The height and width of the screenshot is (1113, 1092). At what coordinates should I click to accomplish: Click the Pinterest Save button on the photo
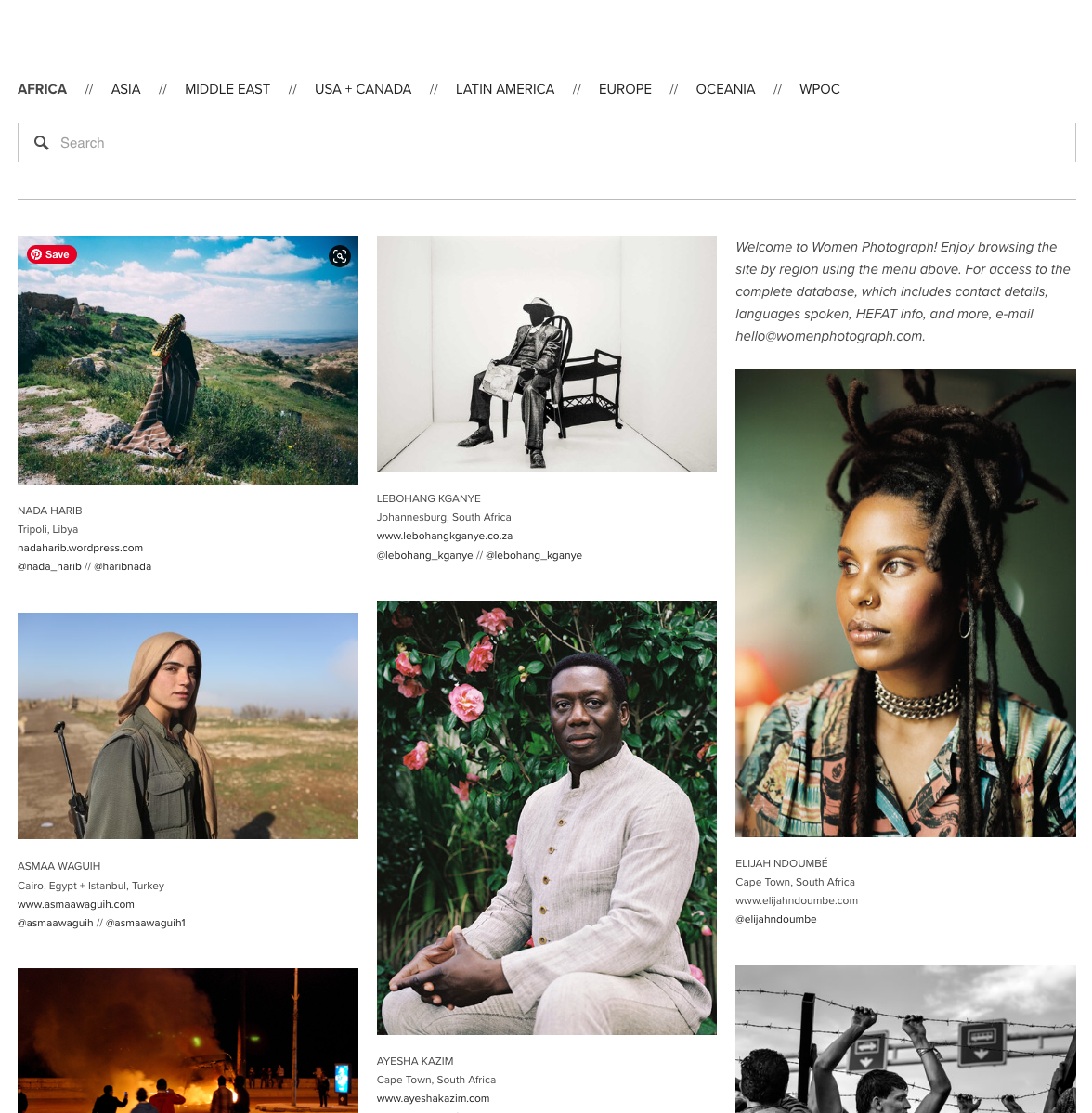(52, 254)
